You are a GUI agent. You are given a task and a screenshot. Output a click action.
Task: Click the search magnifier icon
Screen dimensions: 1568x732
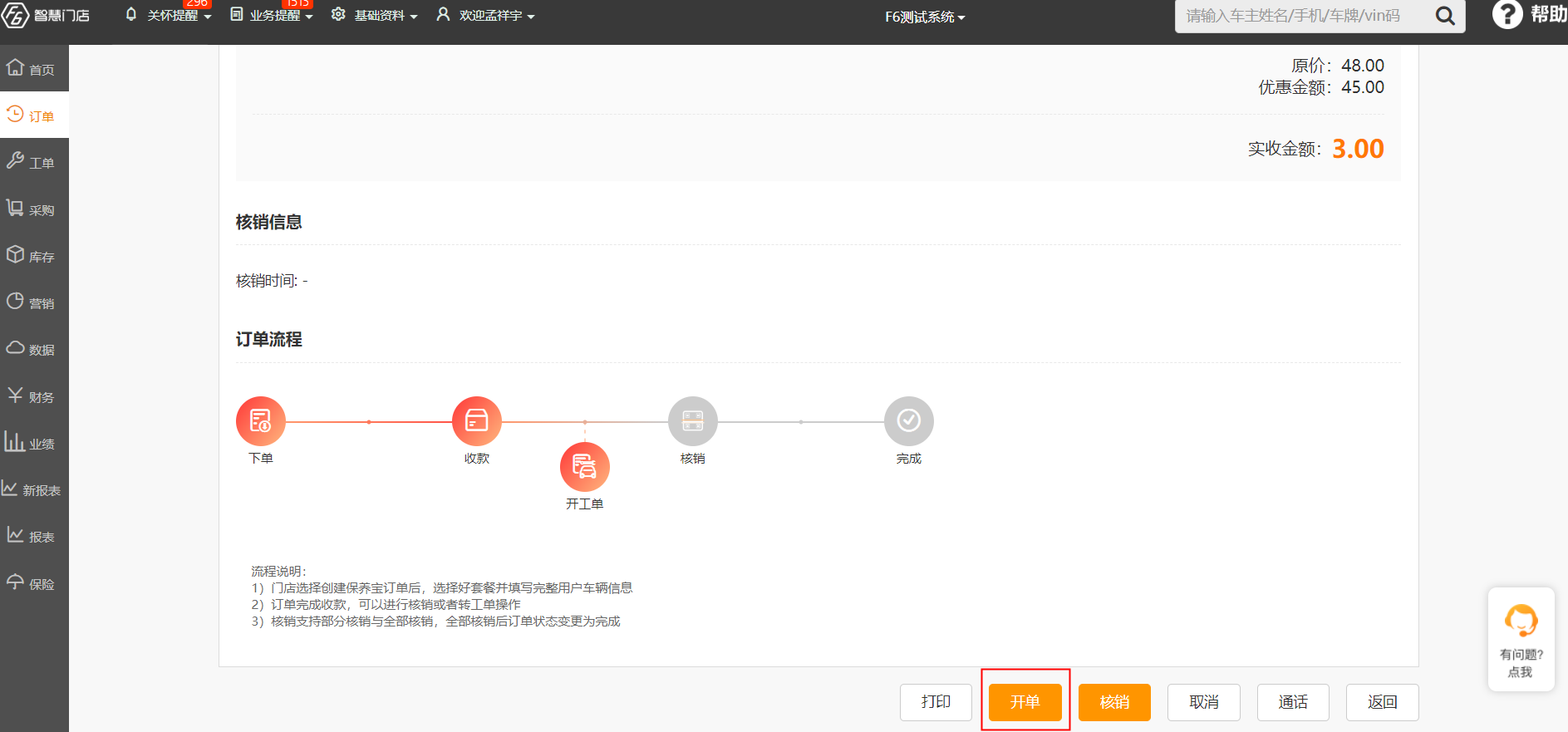click(1445, 16)
